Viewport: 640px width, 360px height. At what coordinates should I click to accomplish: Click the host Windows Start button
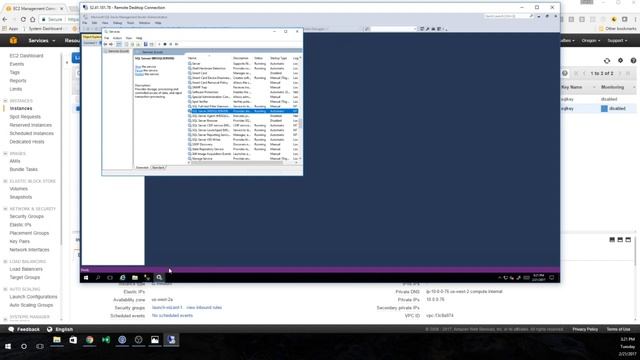click(x=8, y=346)
